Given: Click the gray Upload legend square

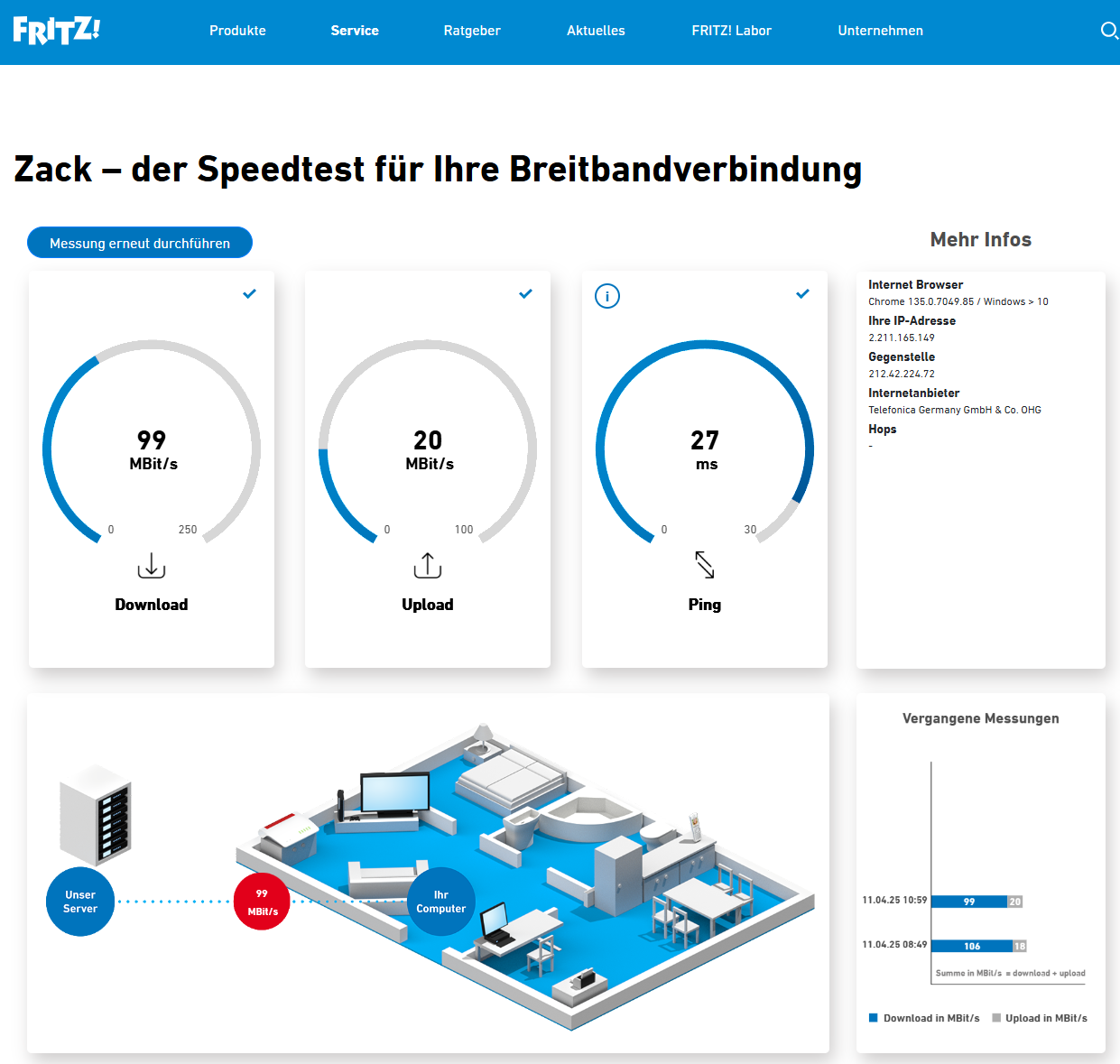Looking at the screenshot, I should (x=996, y=1018).
